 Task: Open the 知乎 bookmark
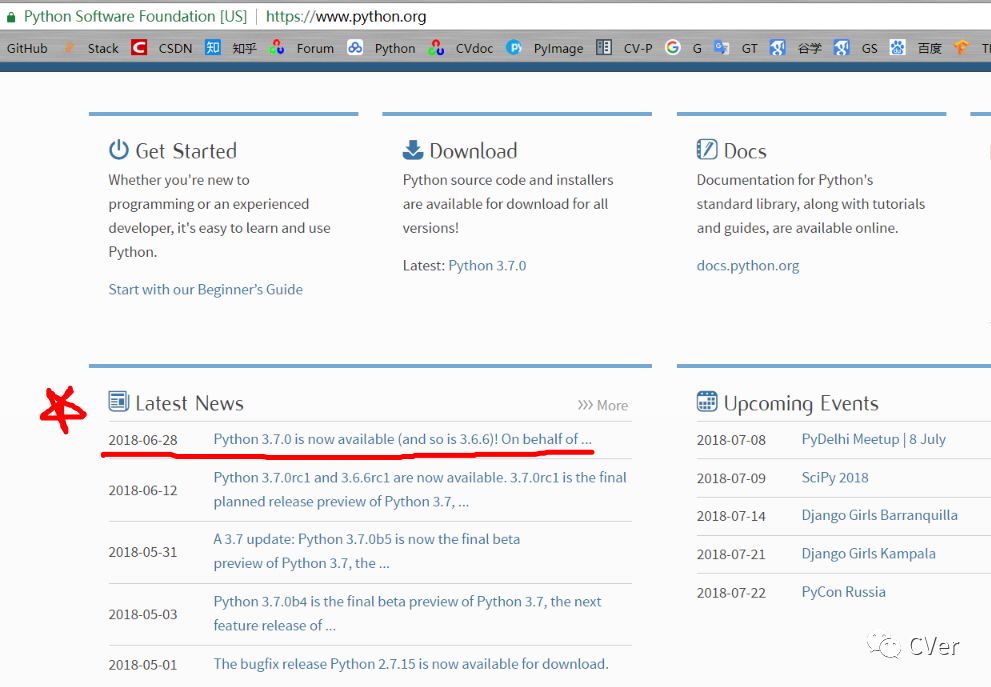coord(231,48)
